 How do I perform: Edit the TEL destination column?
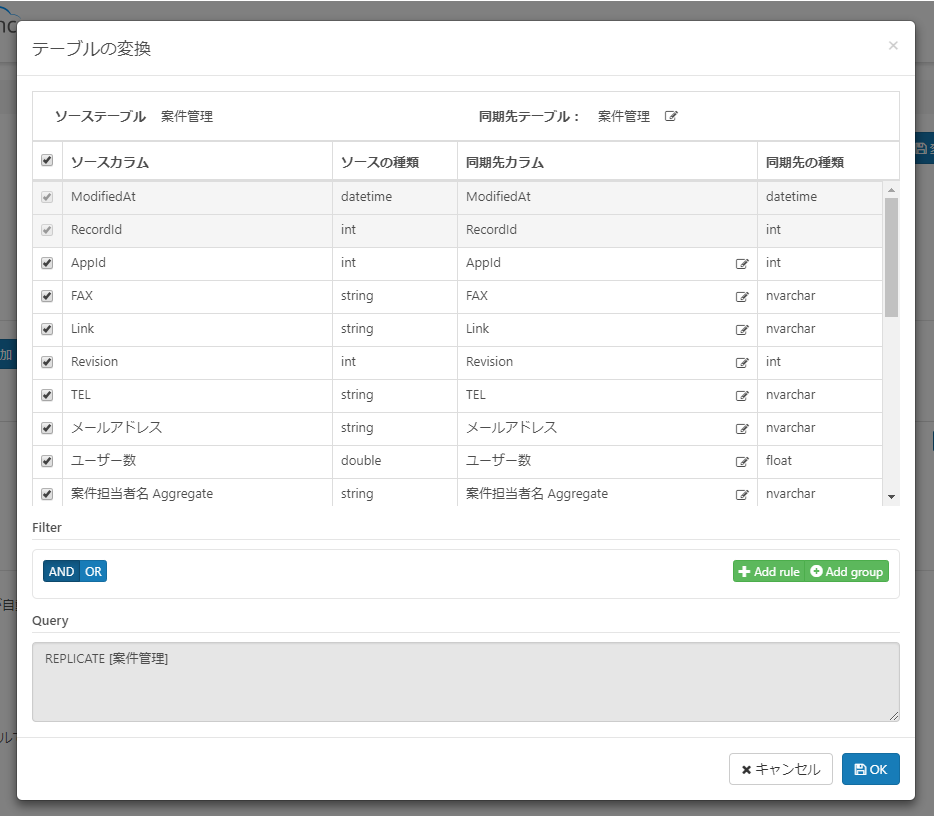(x=742, y=395)
